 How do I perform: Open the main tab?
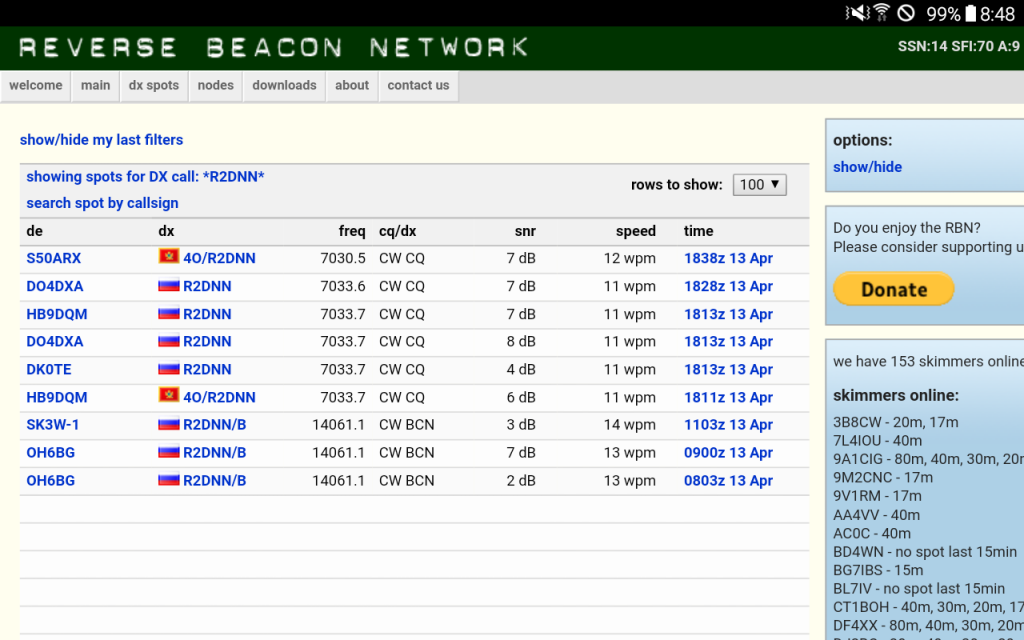(95, 86)
